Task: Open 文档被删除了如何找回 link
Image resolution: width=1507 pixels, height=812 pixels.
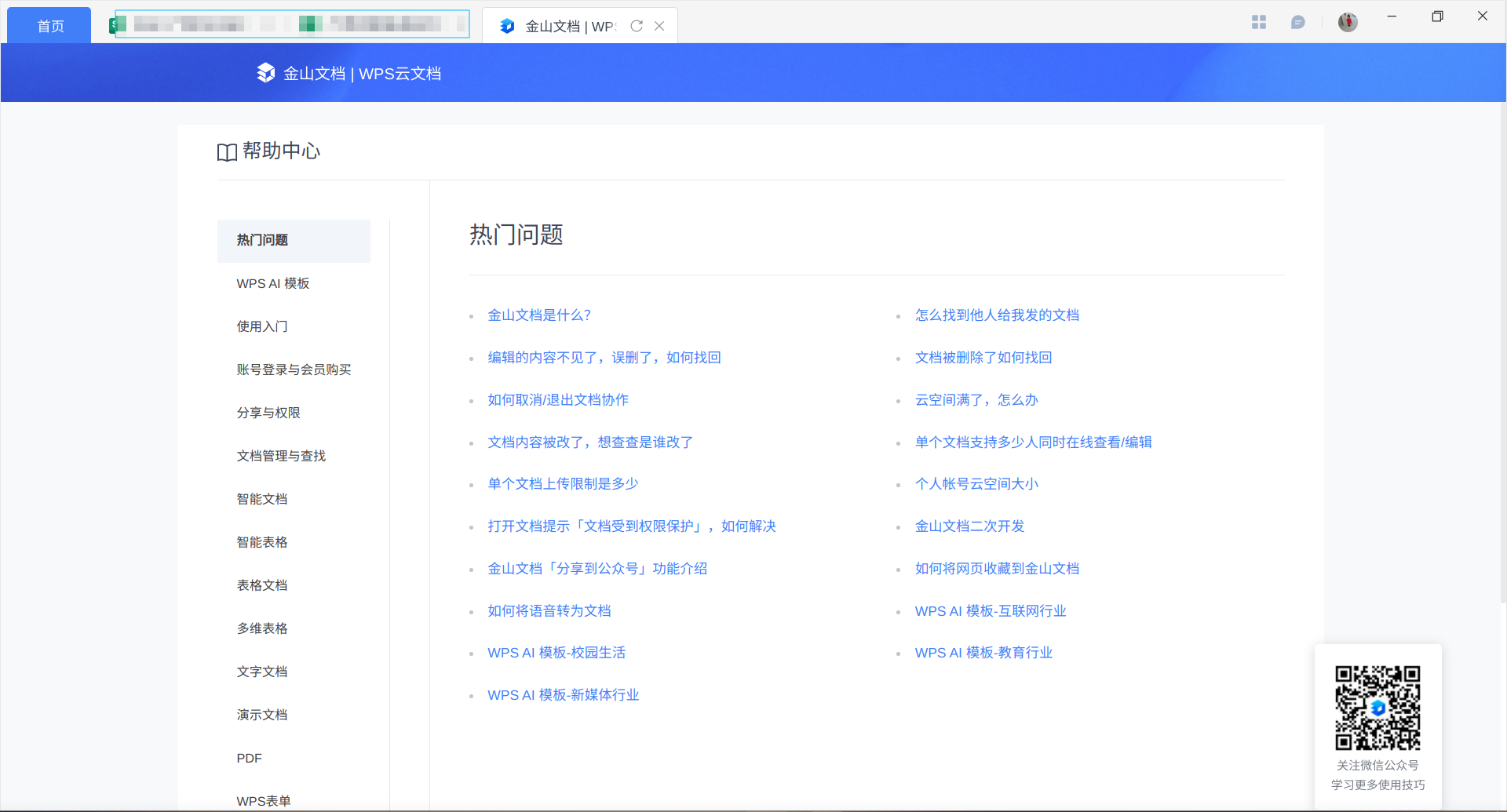Action: pyautogui.click(x=983, y=358)
